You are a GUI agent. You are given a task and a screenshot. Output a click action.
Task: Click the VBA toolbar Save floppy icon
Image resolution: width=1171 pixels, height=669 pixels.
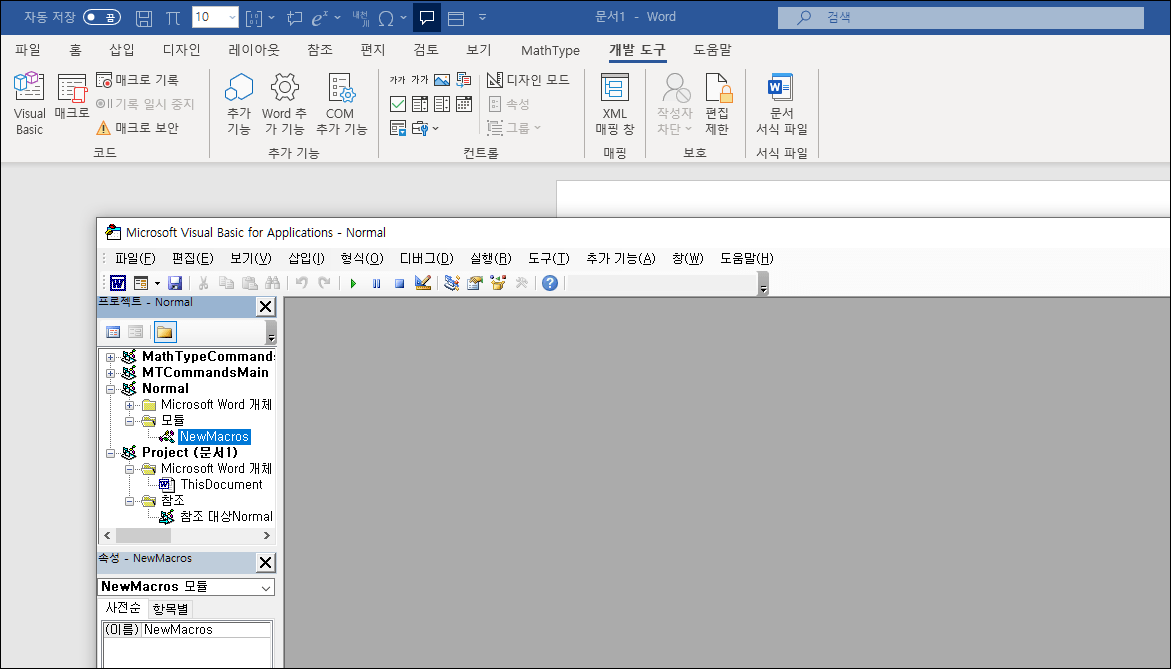pos(175,283)
